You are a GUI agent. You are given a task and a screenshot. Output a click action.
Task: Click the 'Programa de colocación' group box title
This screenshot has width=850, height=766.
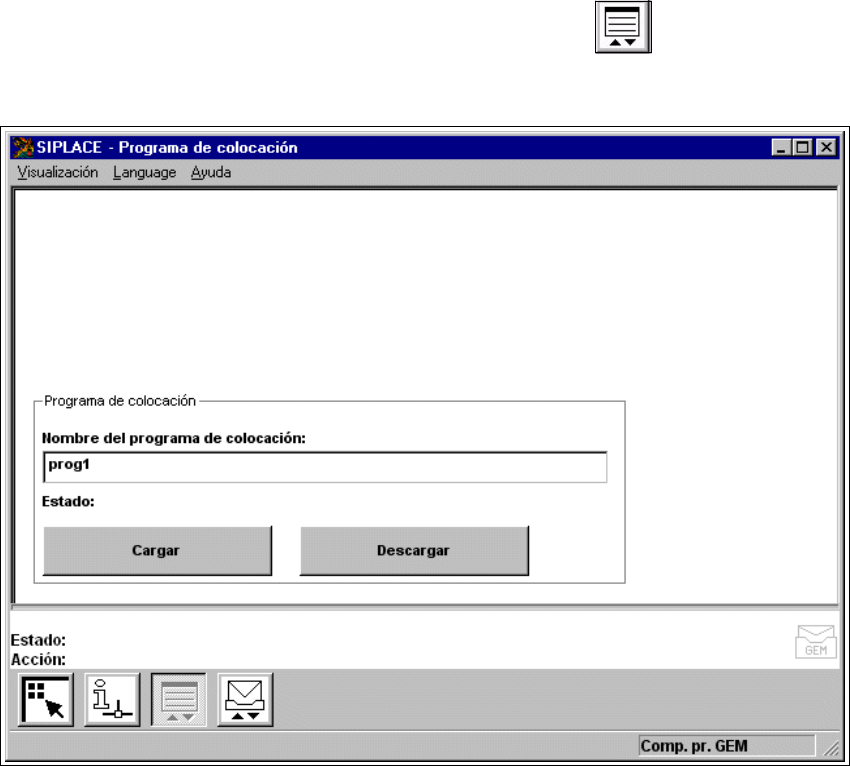[x=120, y=401]
